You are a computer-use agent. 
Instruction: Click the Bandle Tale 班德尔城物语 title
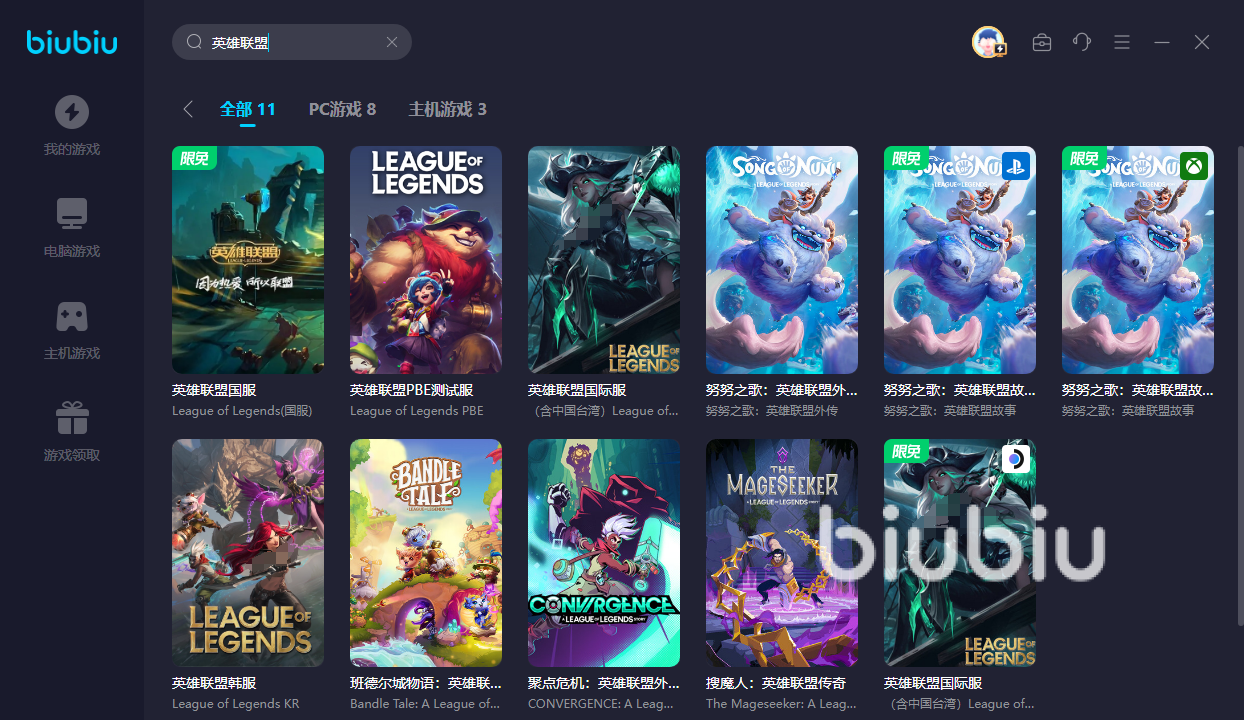click(x=425, y=683)
